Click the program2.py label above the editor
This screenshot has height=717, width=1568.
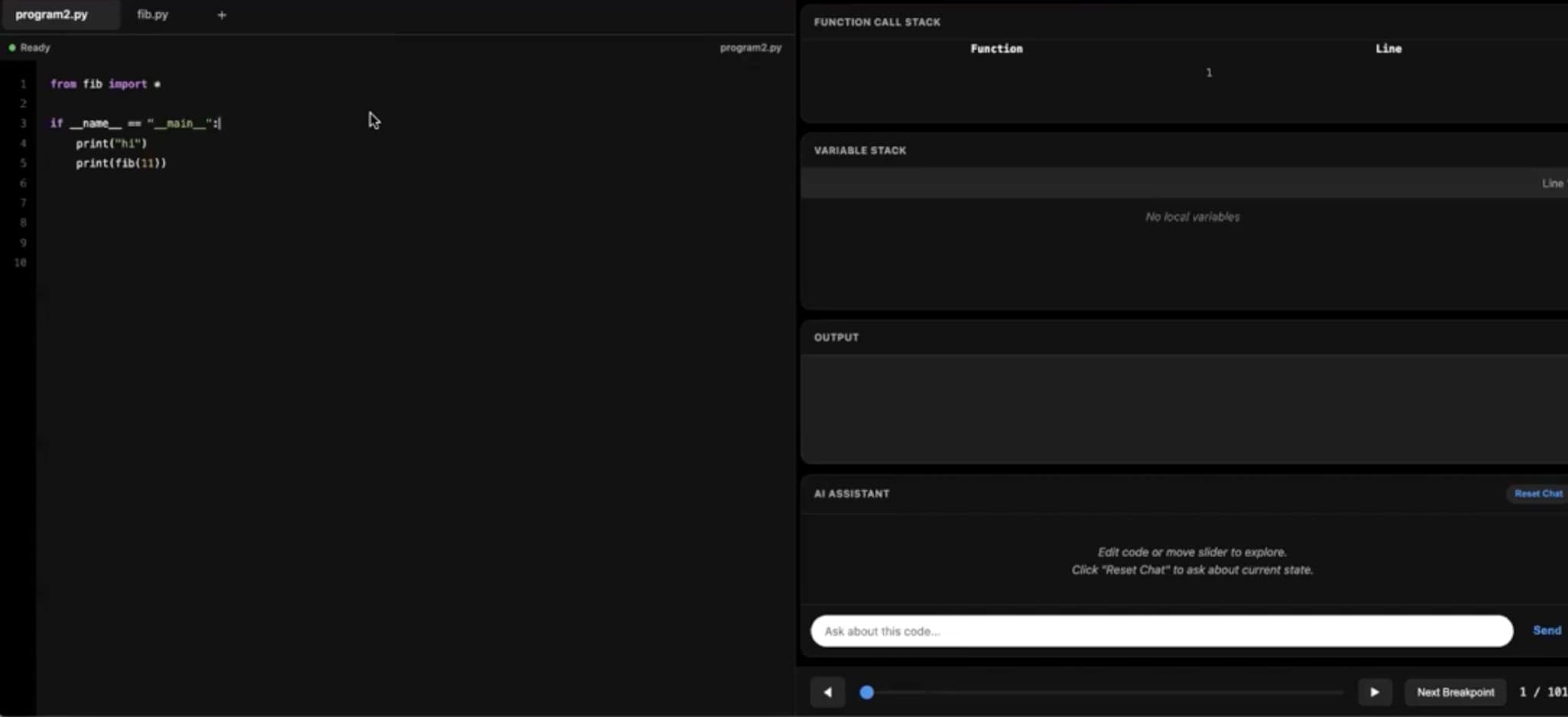(x=750, y=47)
